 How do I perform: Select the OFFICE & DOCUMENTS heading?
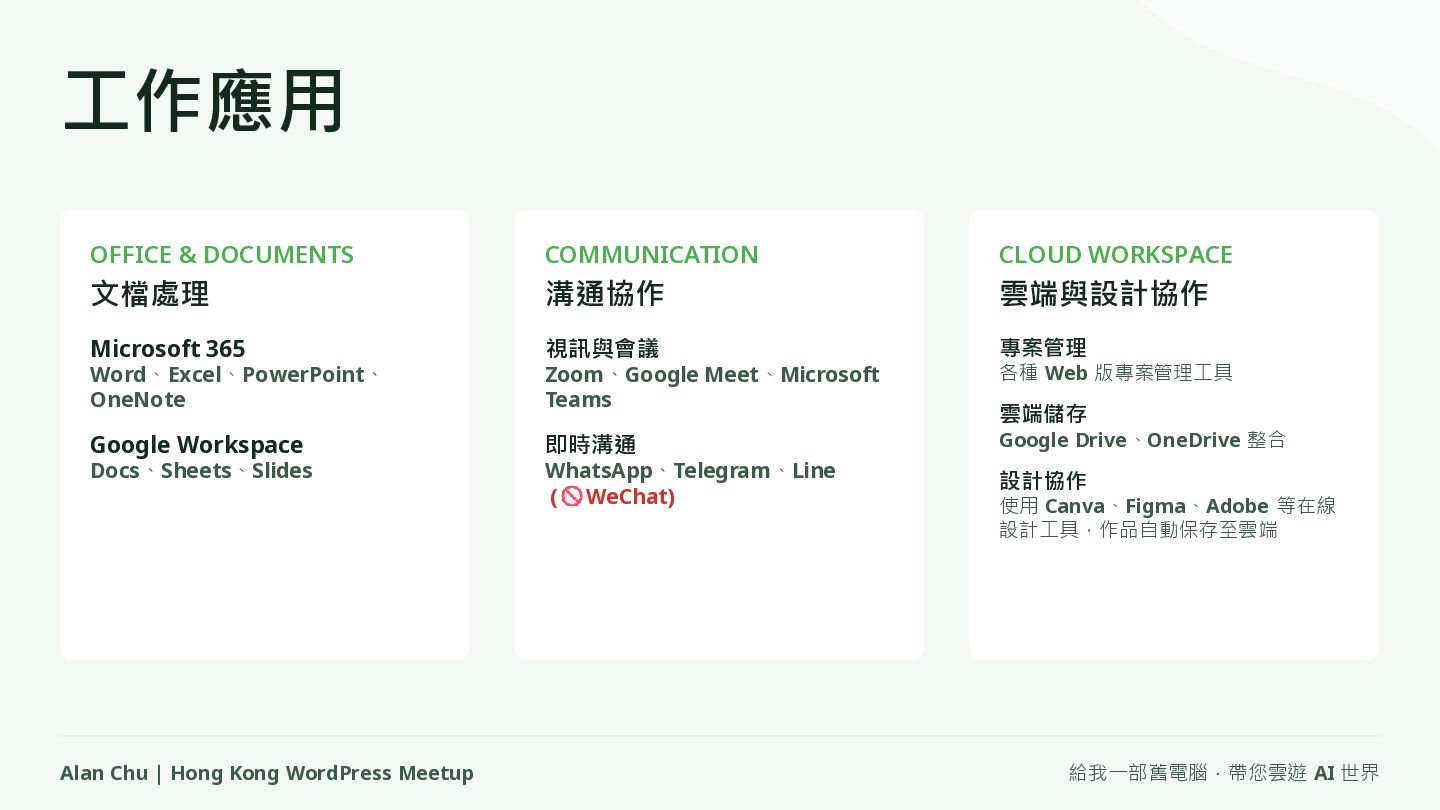[222, 255]
